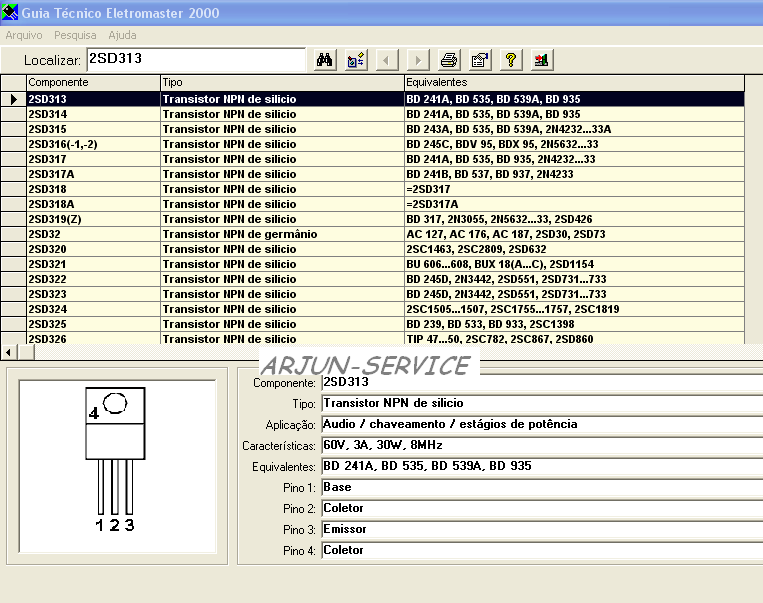Open help with yellow question mark

(x=510, y=60)
